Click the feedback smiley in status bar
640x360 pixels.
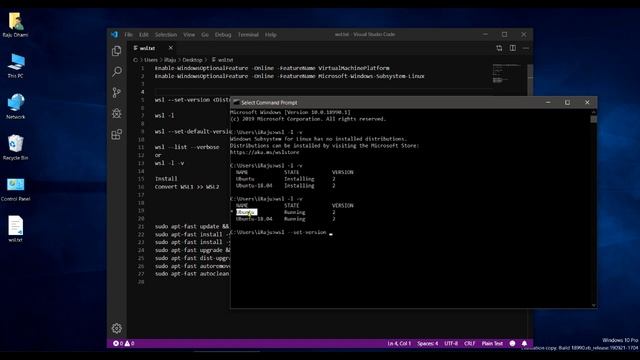(x=512, y=343)
